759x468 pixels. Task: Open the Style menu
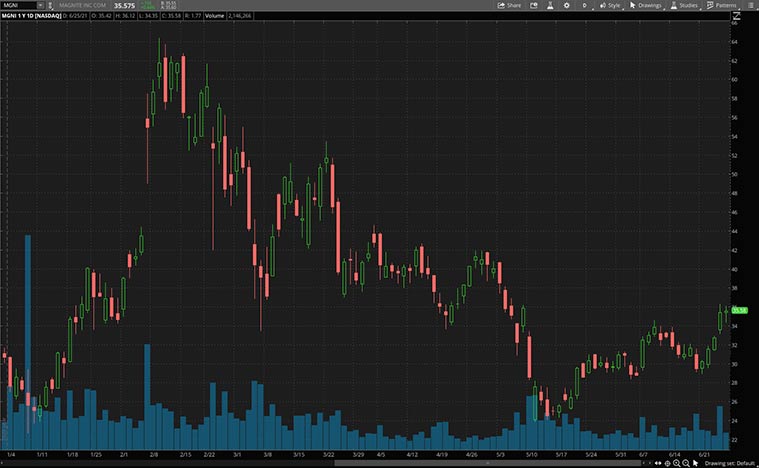pos(610,5)
